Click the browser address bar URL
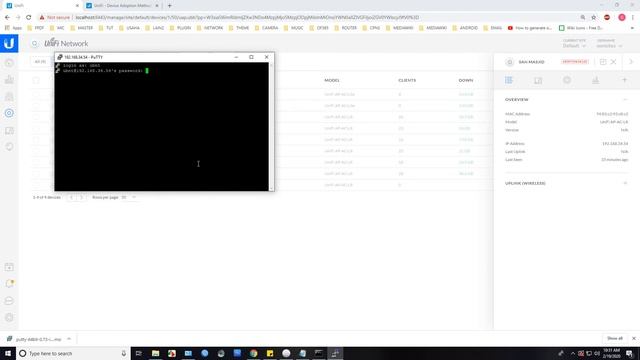 click(247, 18)
